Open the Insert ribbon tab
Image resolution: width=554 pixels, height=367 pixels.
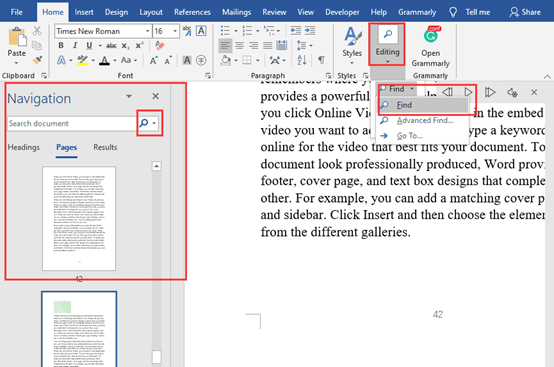pos(84,12)
